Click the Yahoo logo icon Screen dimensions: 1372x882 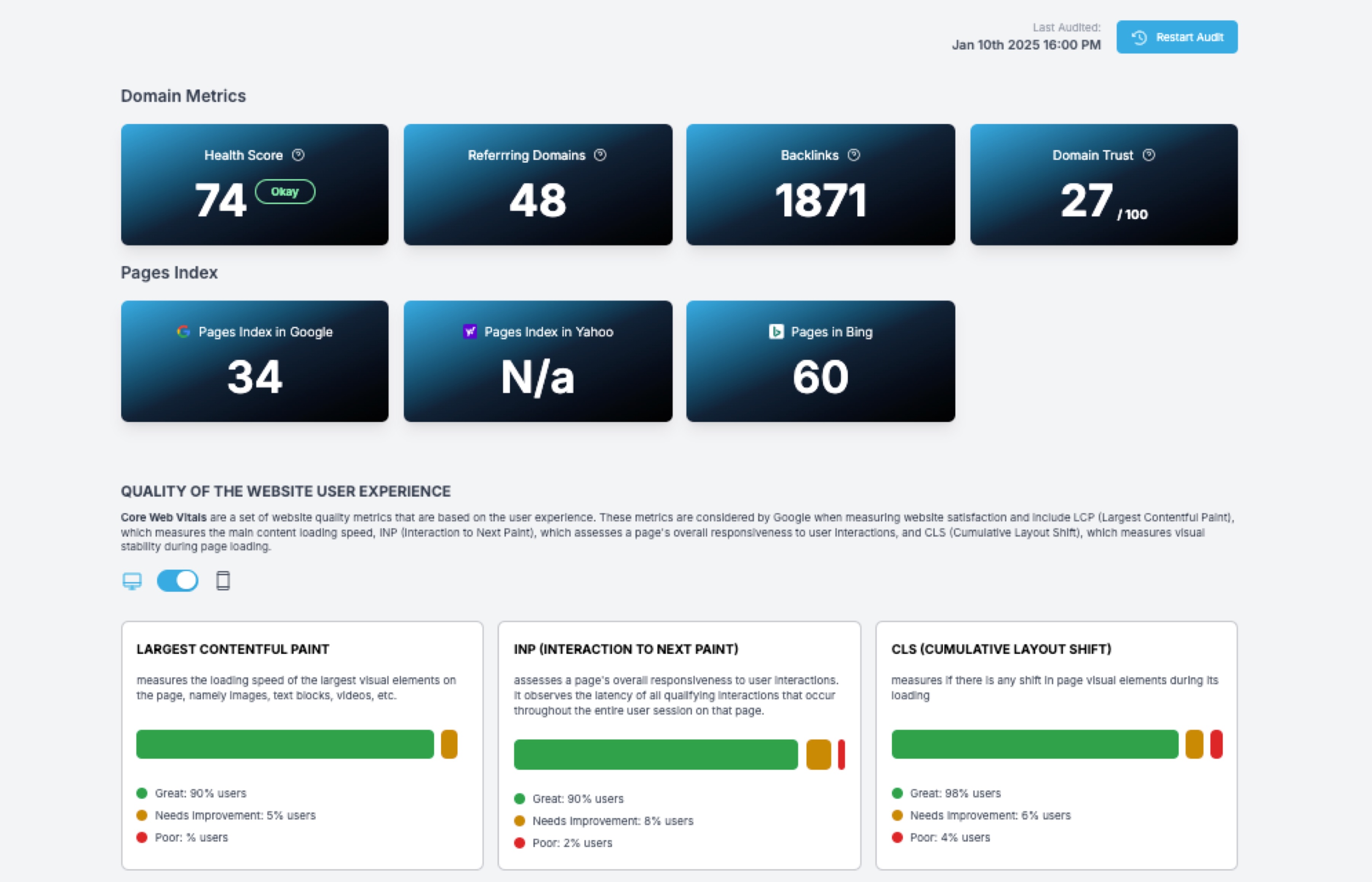[x=470, y=331]
